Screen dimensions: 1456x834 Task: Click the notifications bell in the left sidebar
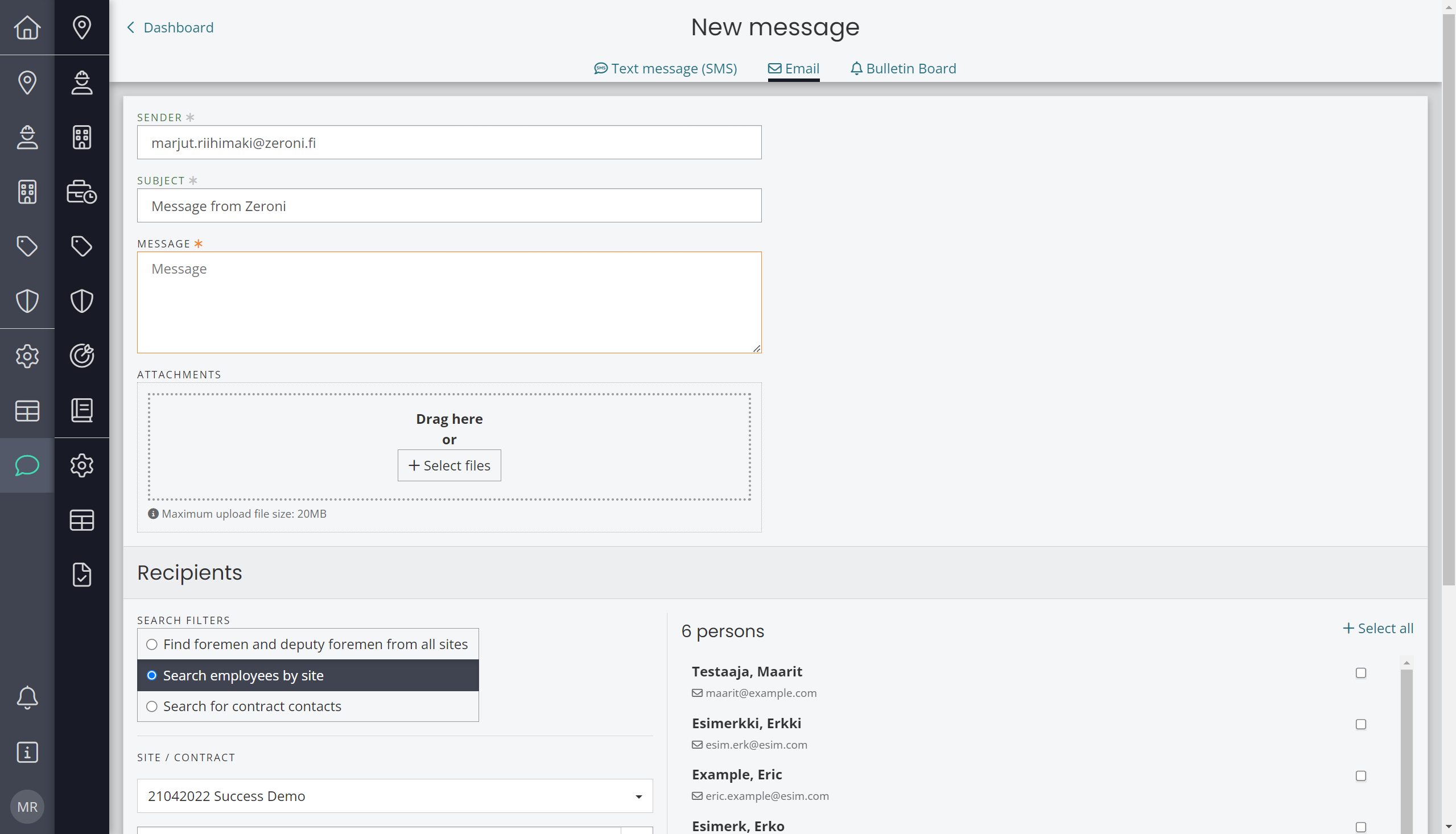pyautogui.click(x=27, y=697)
